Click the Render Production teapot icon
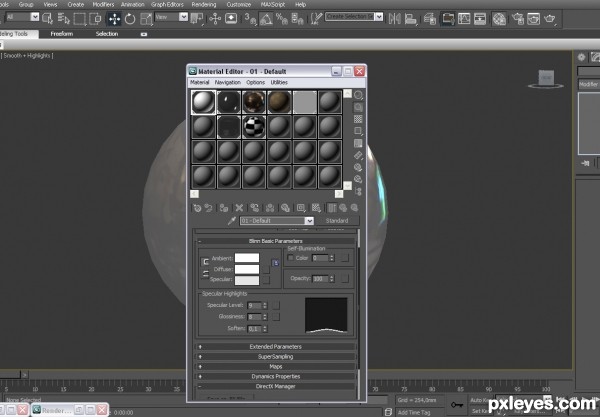600x417 pixels. (x=550, y=19)
